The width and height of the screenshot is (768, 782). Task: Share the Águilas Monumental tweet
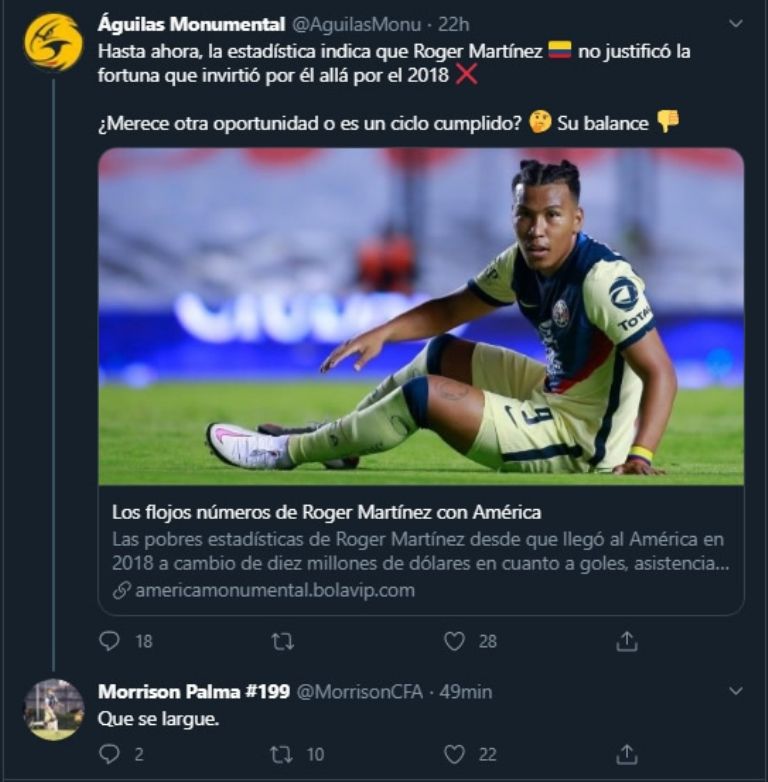tap(627, 641)
